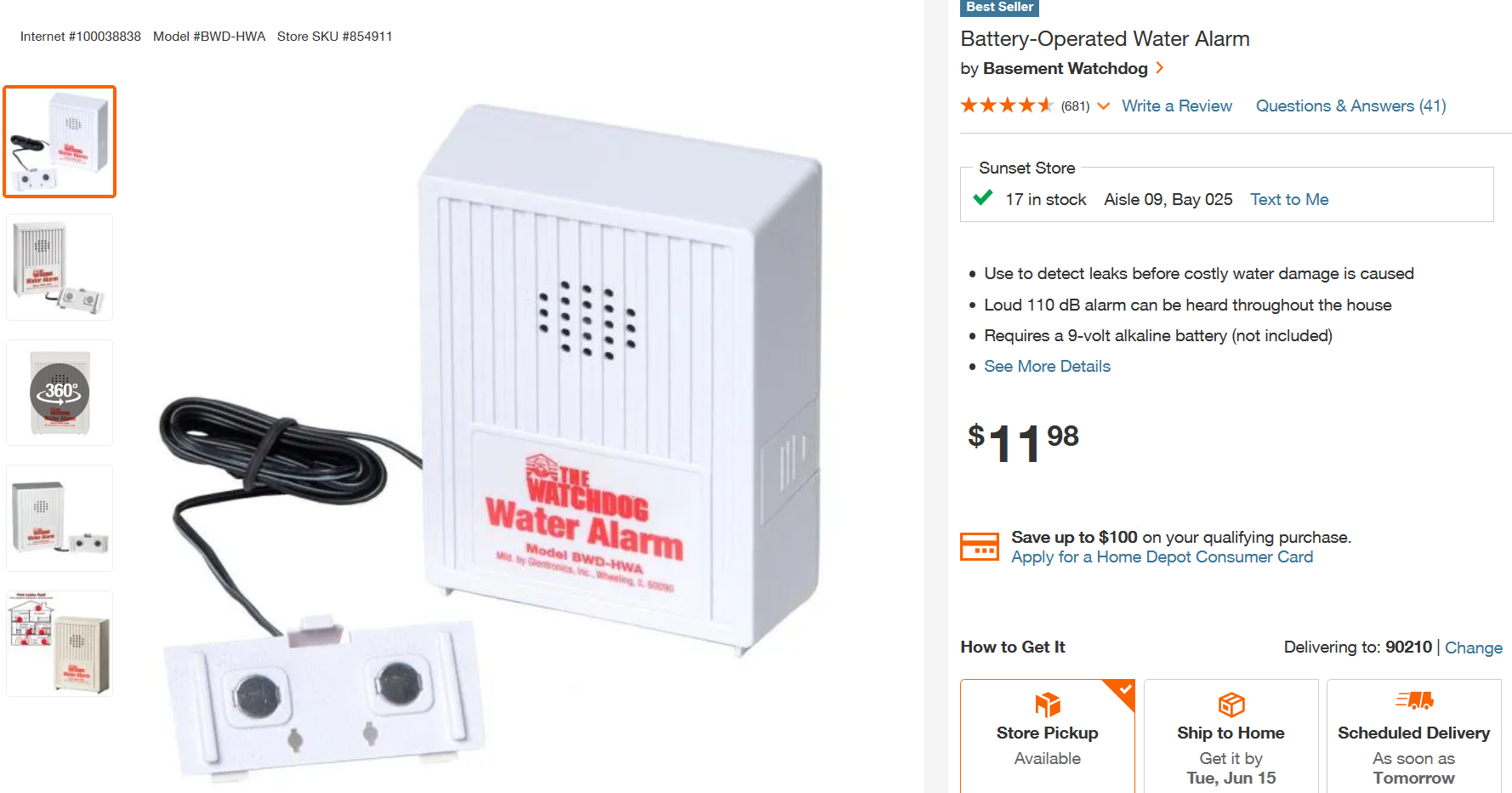Image resolution: width=1512 pixels, height=793 pixels.
Task: Click the Store Pickup box icon
Action: tap(1047, 705)
